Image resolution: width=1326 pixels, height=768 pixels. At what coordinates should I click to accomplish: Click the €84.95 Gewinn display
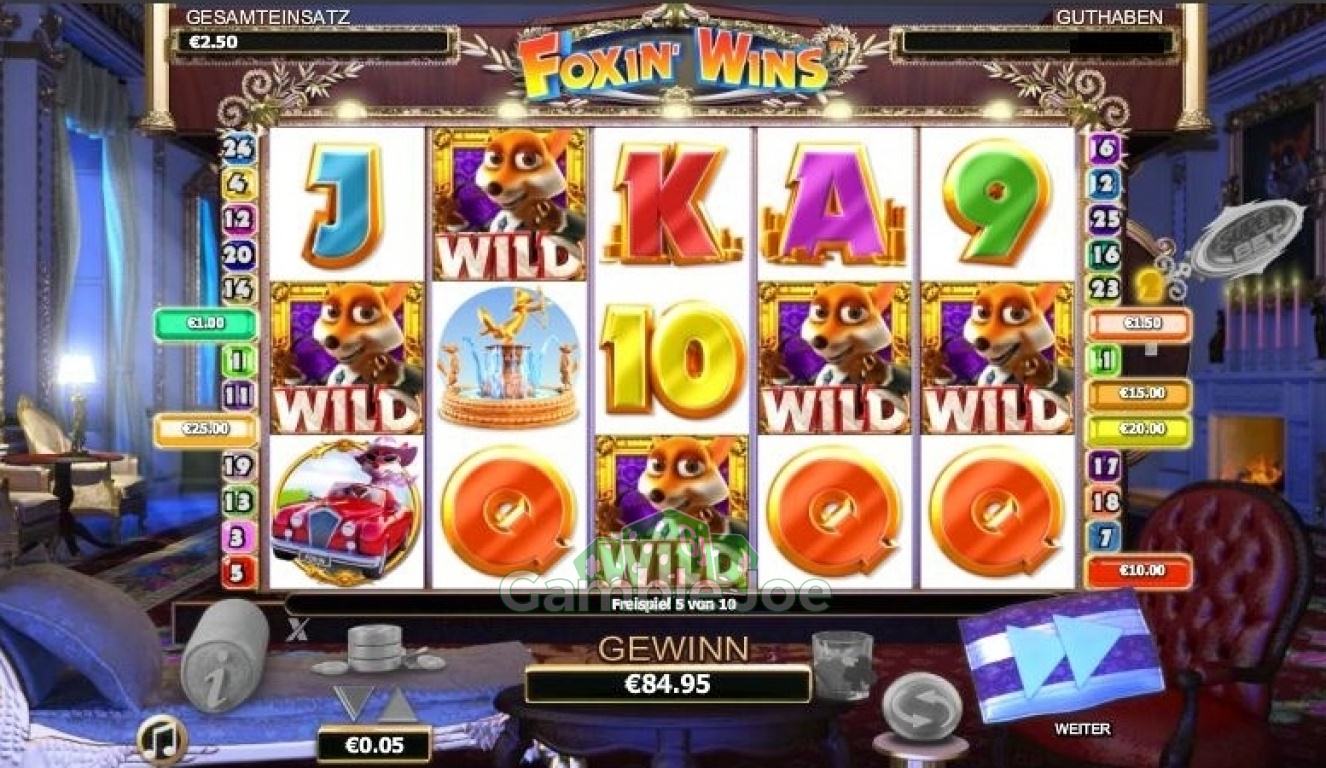click(x=667, y=684)
